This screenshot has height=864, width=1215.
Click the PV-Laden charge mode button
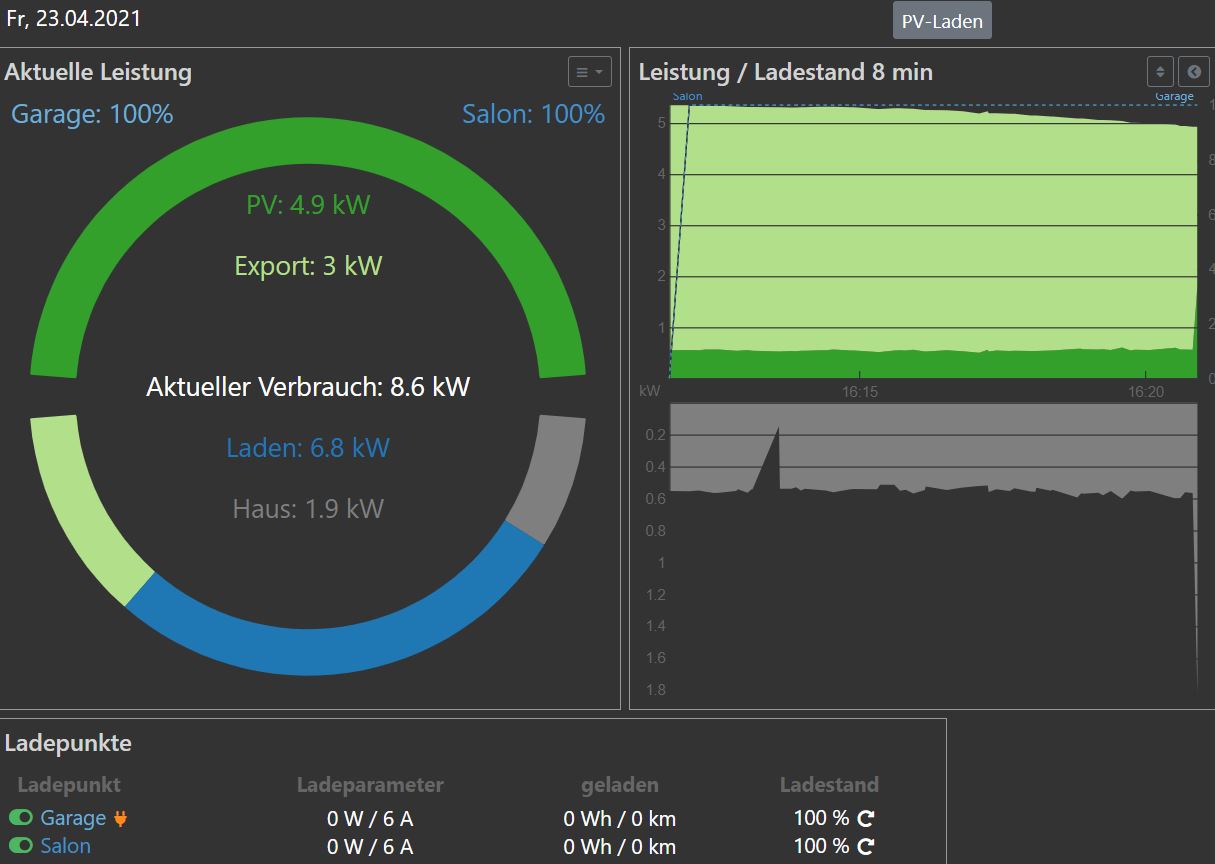point(941,21)
